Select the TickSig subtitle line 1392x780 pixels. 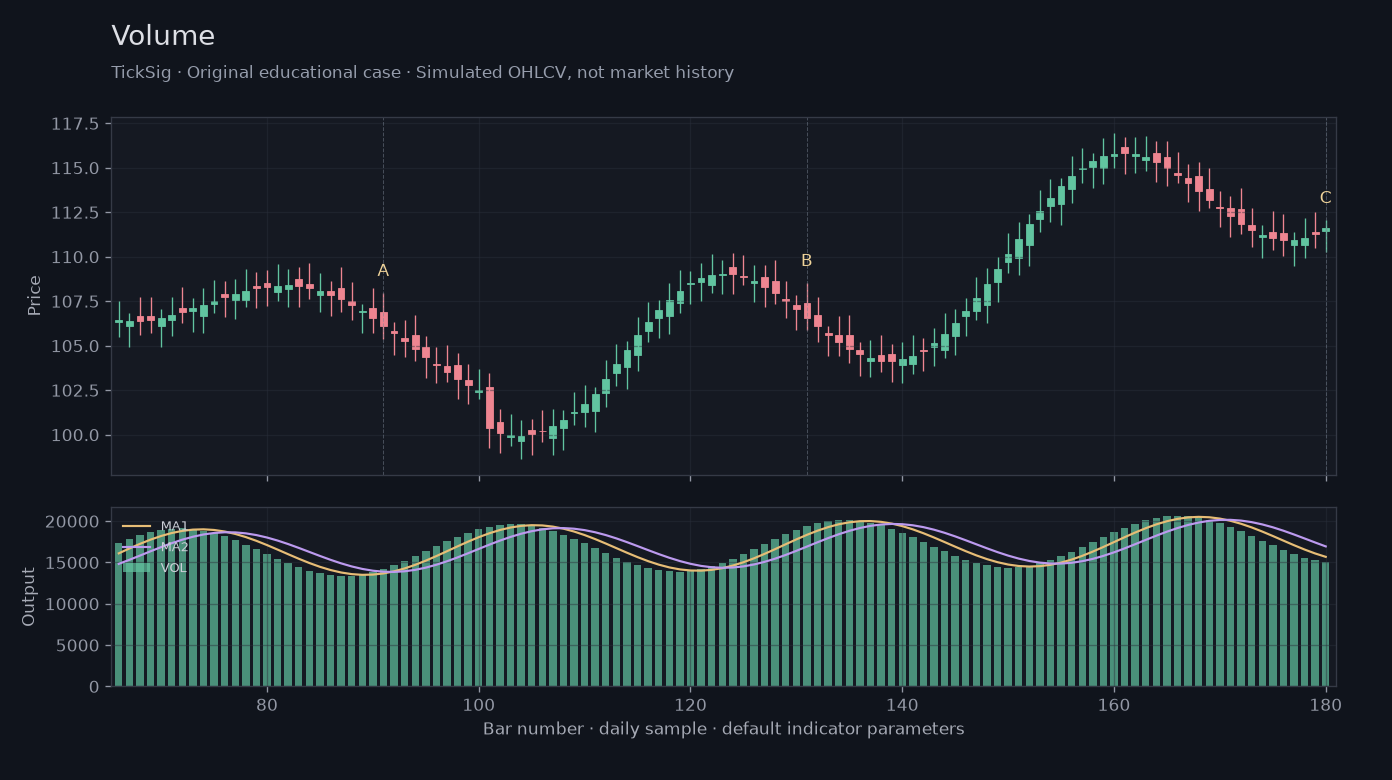coord(422,73)
